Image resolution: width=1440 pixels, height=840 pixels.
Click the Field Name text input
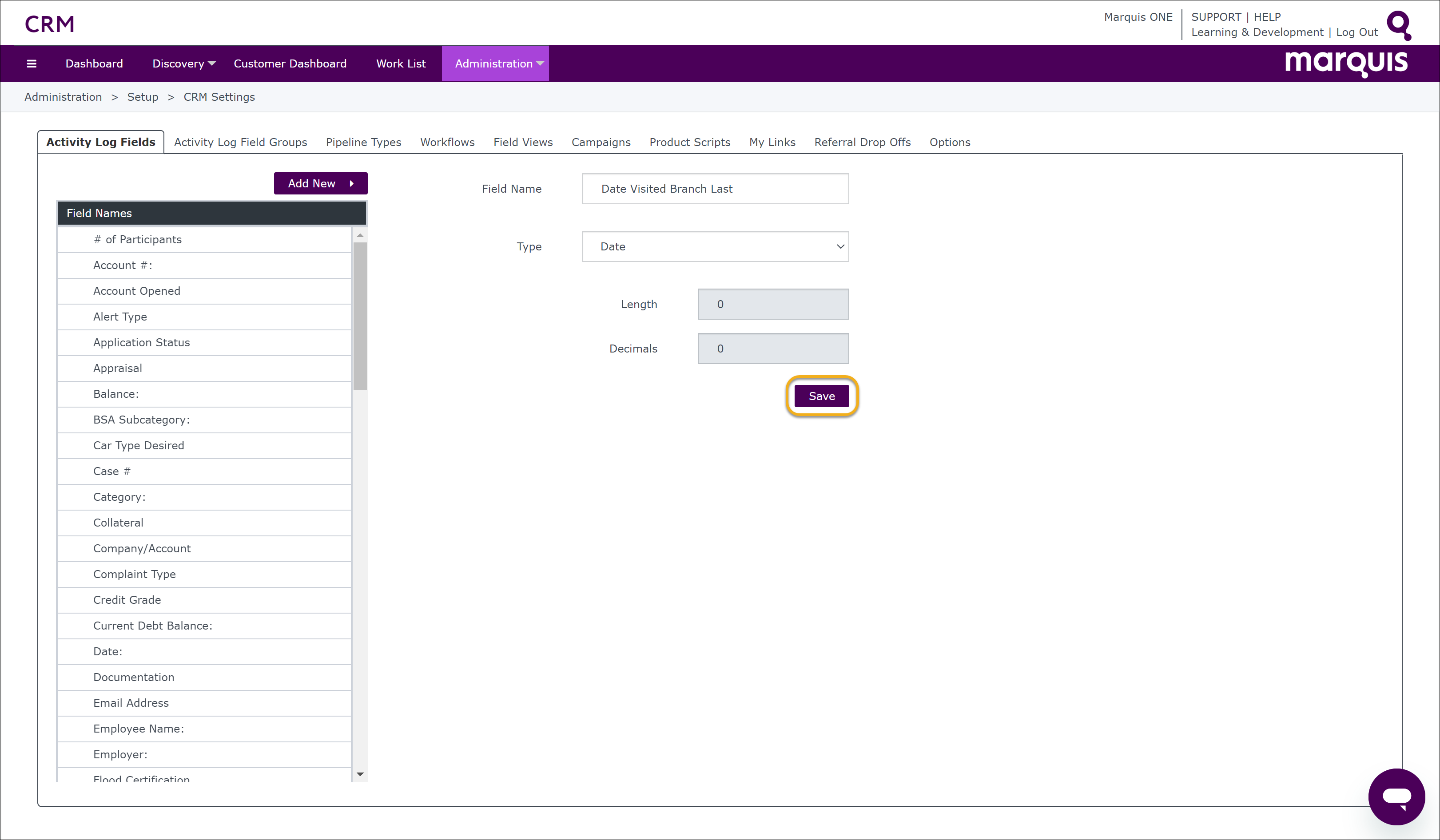715,189
